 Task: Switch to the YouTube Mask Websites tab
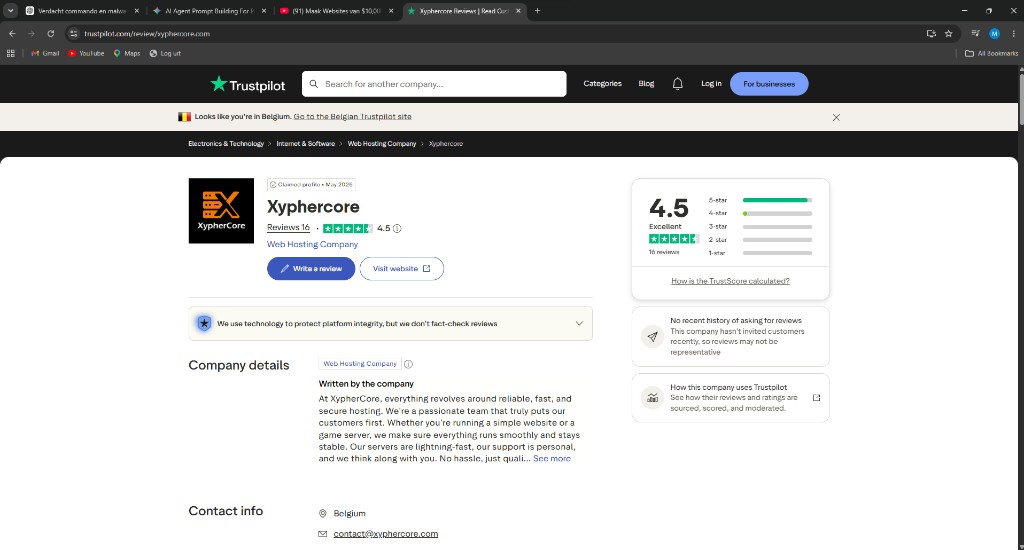coord(336,11)
